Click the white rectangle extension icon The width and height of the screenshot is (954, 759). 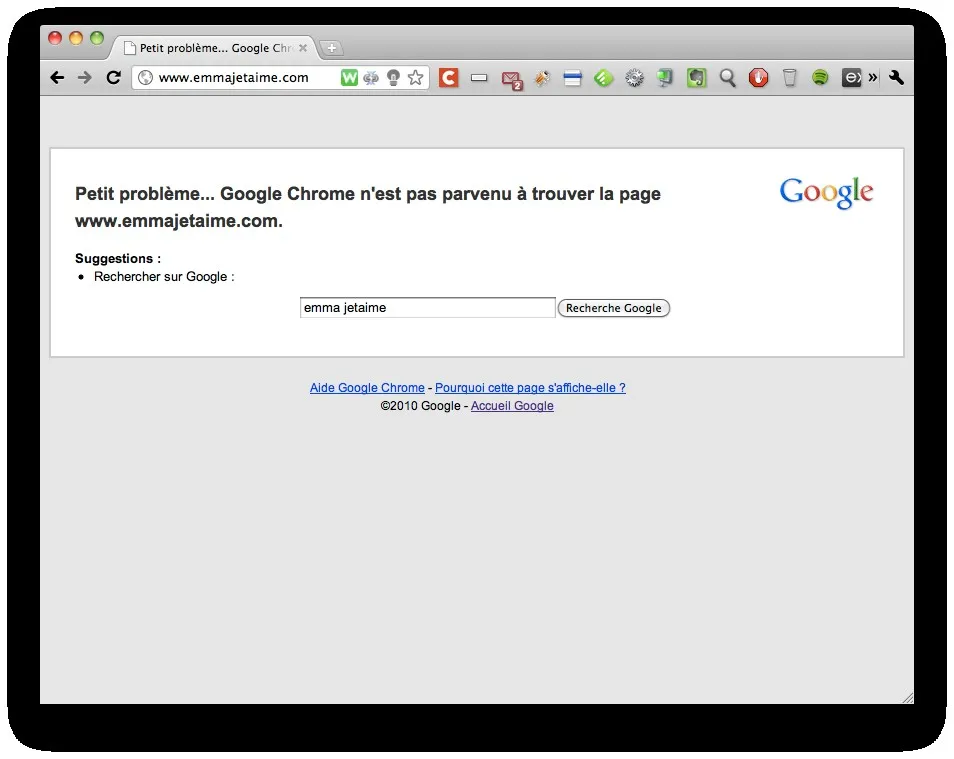(x=479, y=77)
